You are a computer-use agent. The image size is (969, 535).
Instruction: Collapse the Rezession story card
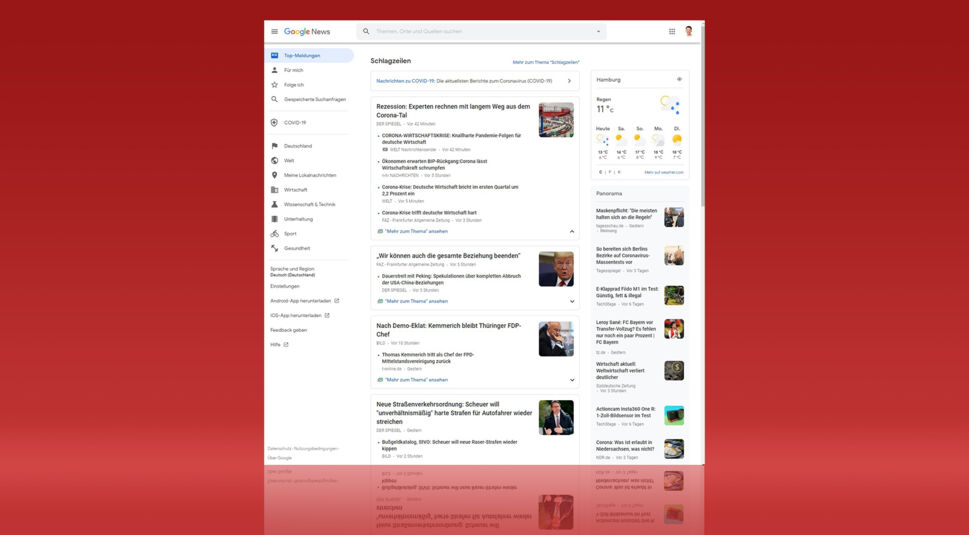[x=572, y=232]
